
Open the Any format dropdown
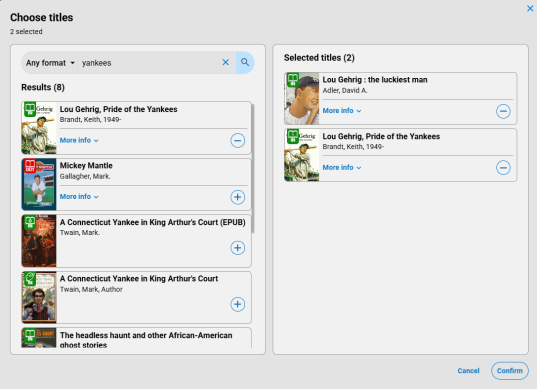pyautogui.click(x=50, y=63)
